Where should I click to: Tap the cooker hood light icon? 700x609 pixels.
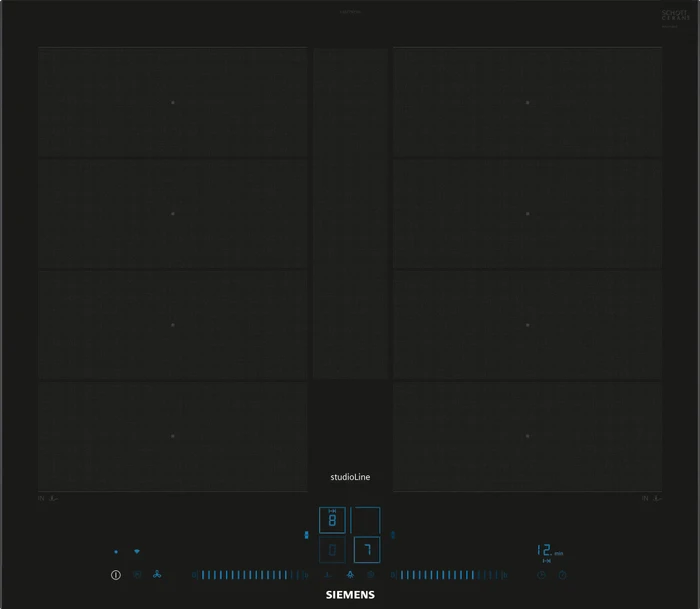pyautogui.click(x=350, y=575)
